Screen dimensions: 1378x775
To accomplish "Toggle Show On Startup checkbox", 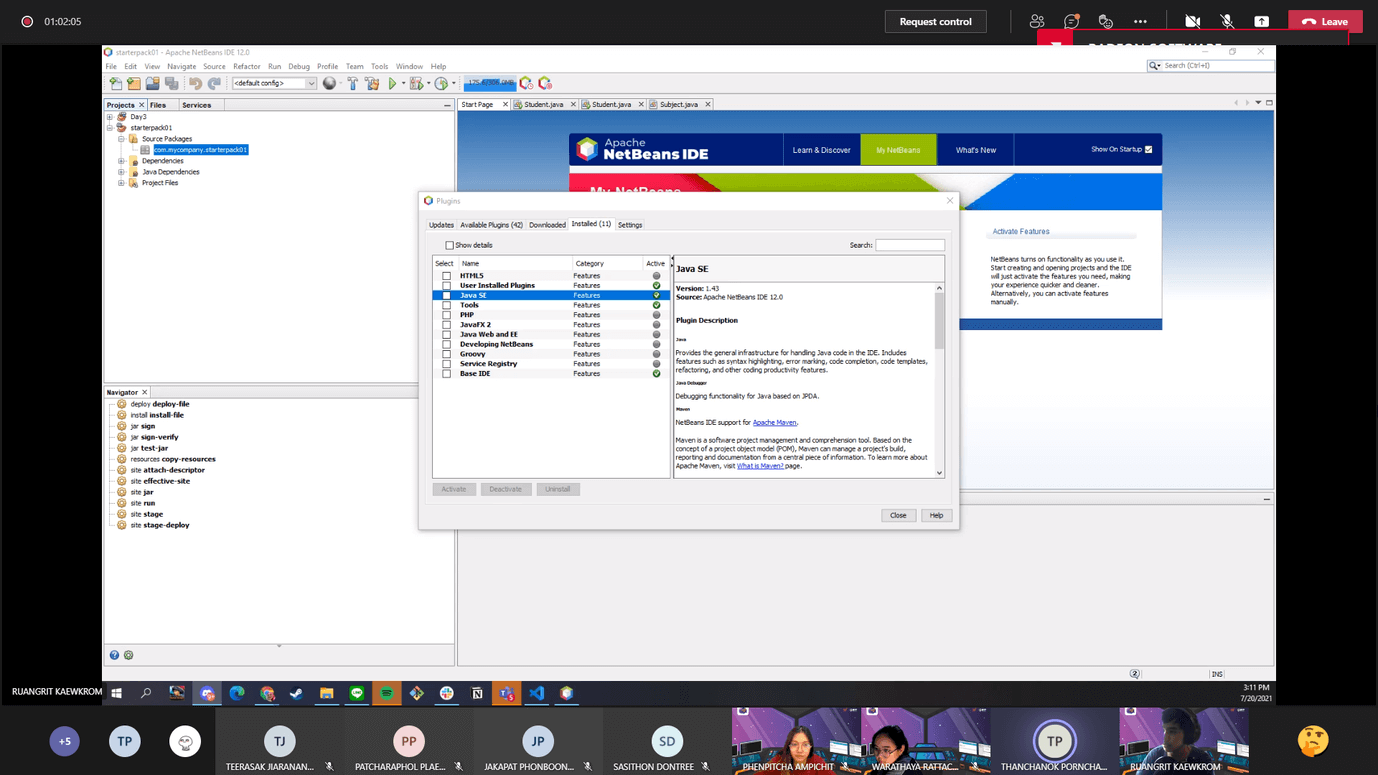I will click(1148, 150).
